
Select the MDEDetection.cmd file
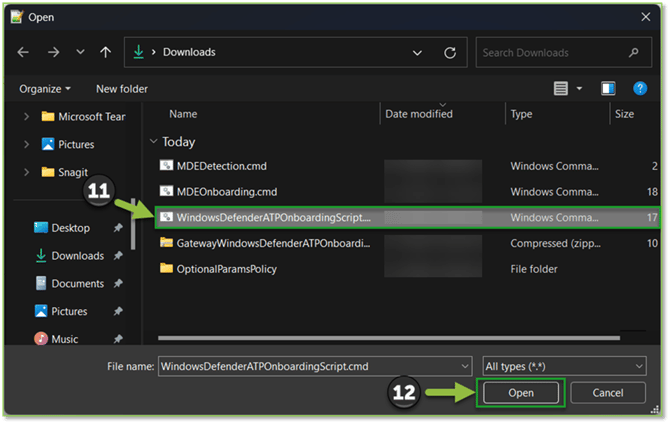click(221, 166)
